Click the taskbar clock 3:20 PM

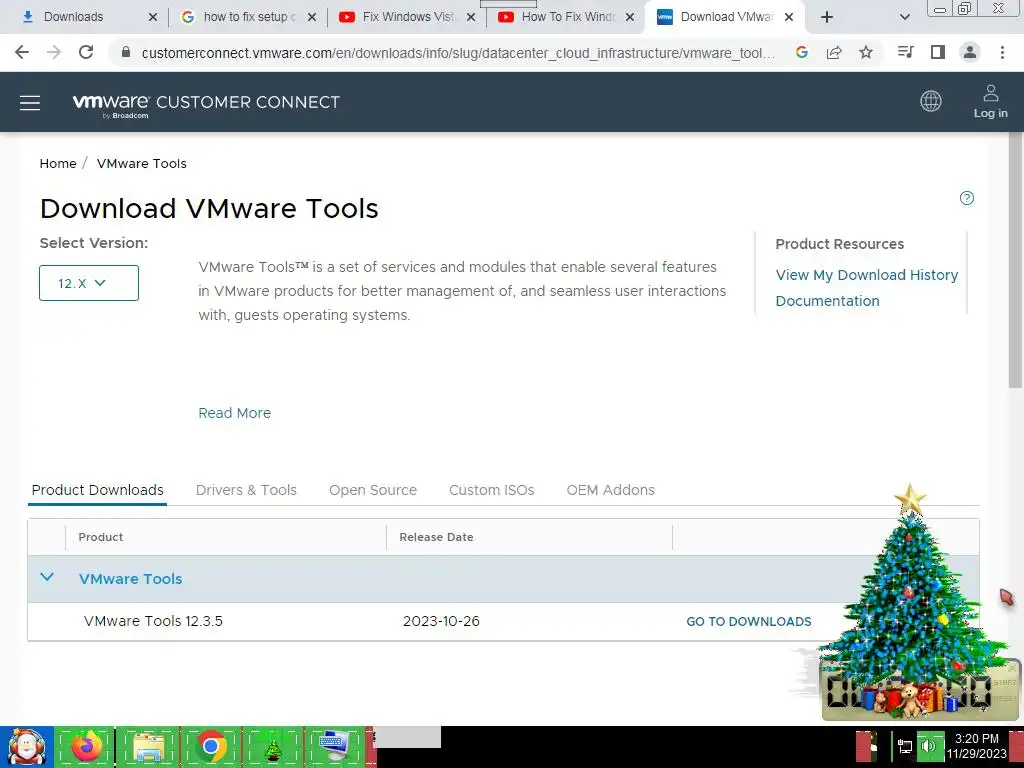(x=976, y=746)
